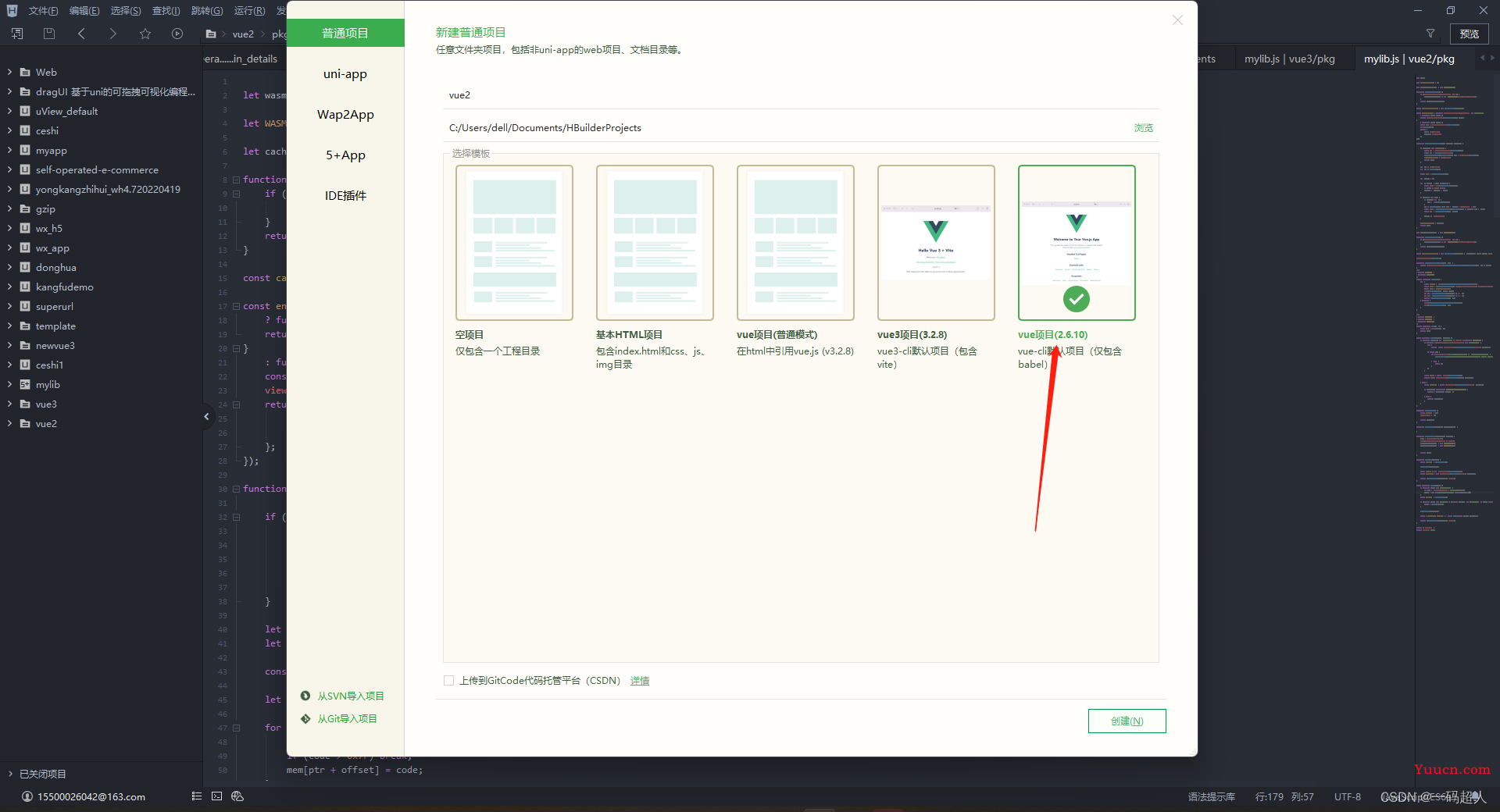The width and height of the screenshot is (1500, 812).
Task: Click the kangfudemo project row
Action: pos(102,287)
